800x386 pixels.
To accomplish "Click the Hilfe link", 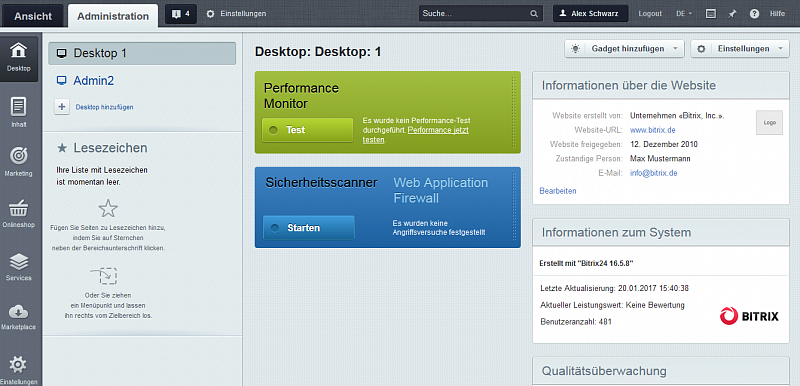I will coord(777,14).
